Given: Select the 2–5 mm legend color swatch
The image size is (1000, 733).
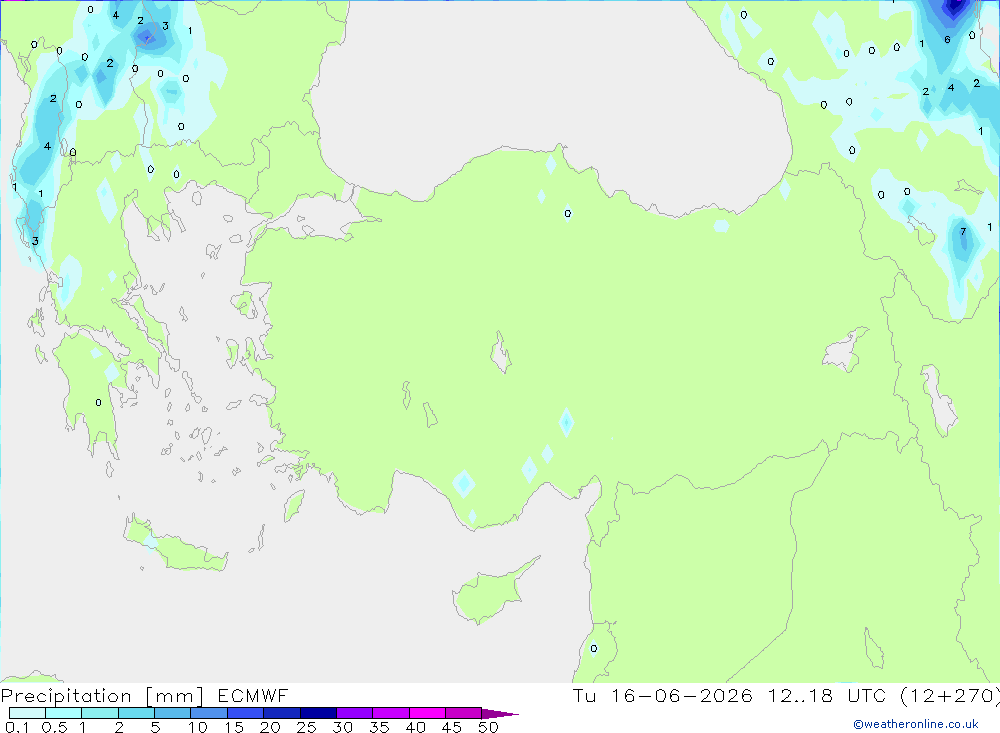Looking at the screenshot, I should coord(136,713).
